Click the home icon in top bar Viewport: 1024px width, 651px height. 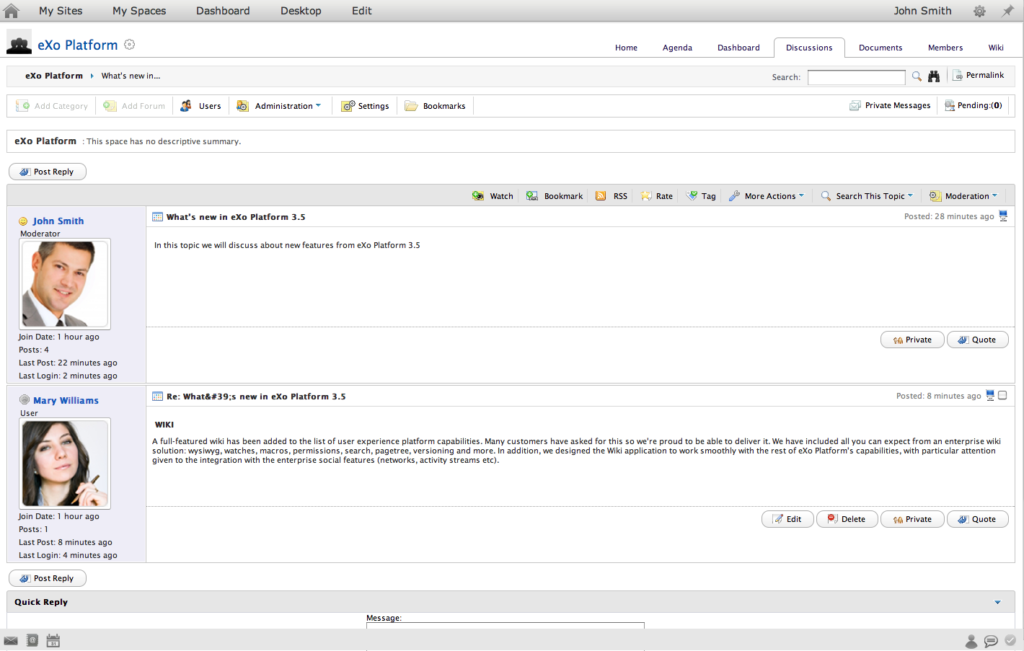click(11, 10)
